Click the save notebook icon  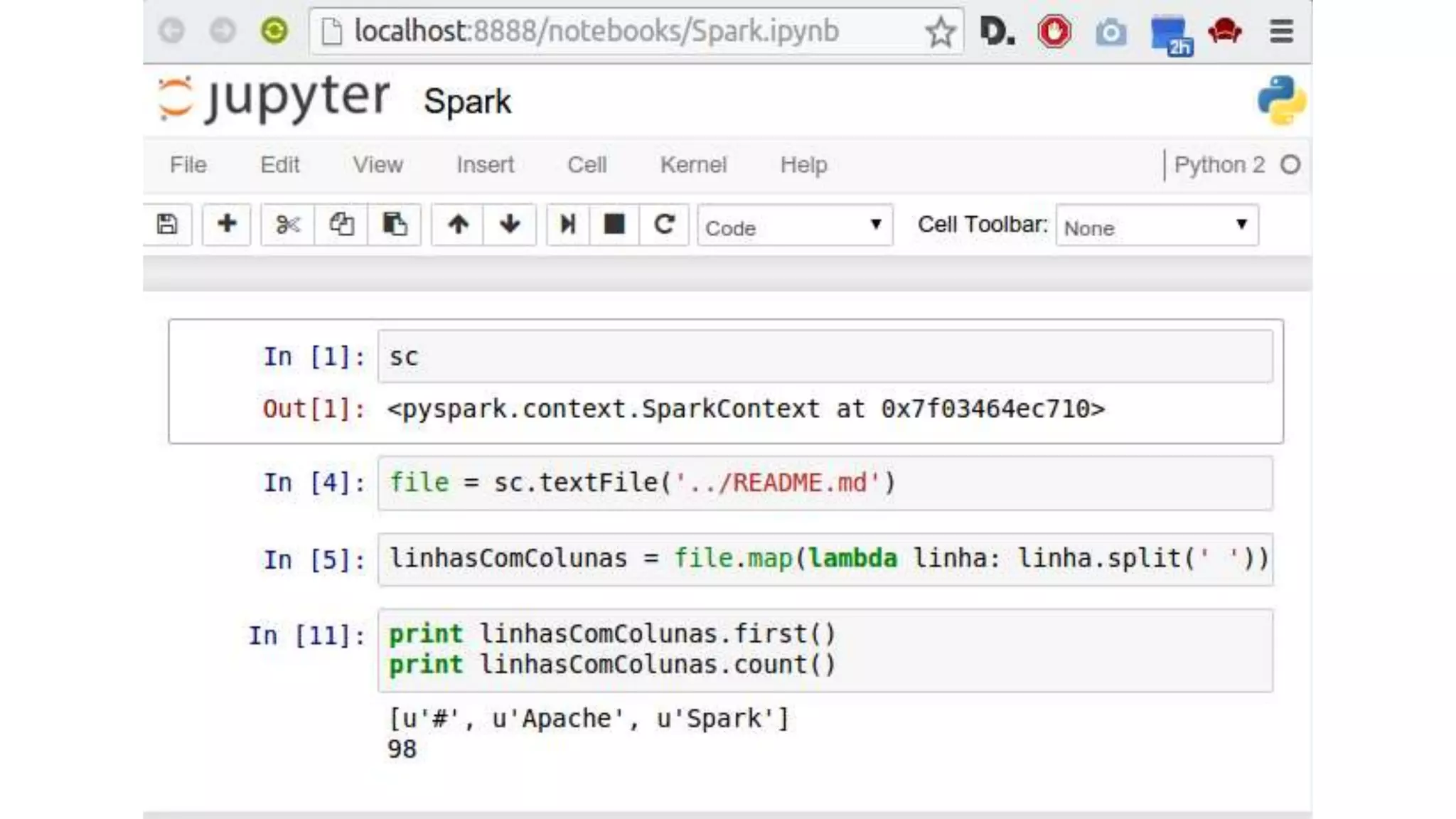click(x=167, y=225)
